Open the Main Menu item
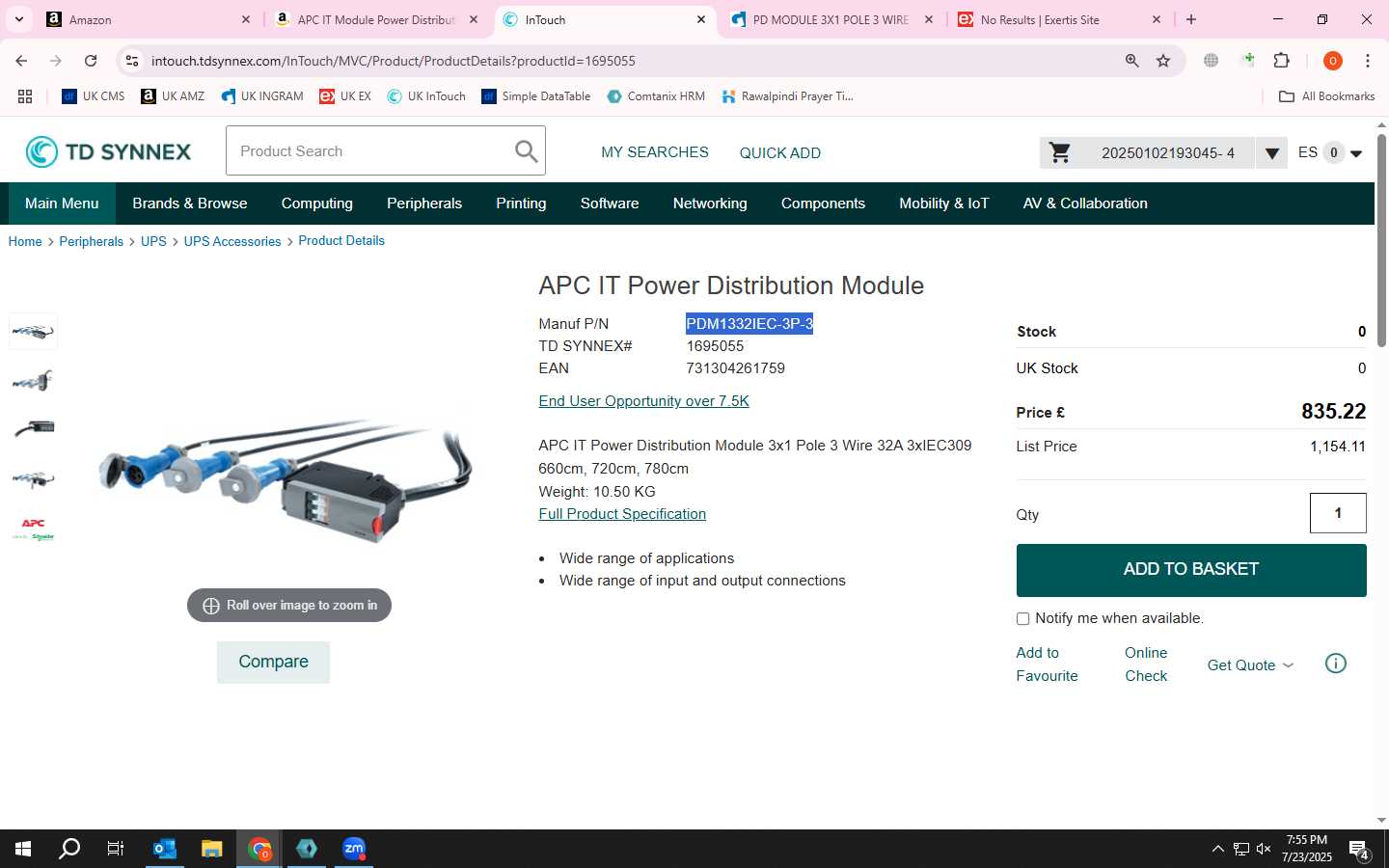The height and width of the screenshot is (868, 1389). point(62,203)
